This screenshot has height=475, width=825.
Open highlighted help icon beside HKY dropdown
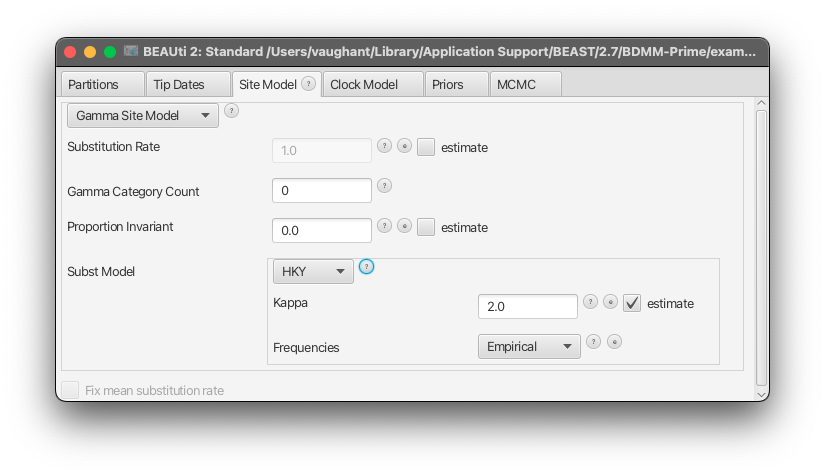tap(366, 267)
